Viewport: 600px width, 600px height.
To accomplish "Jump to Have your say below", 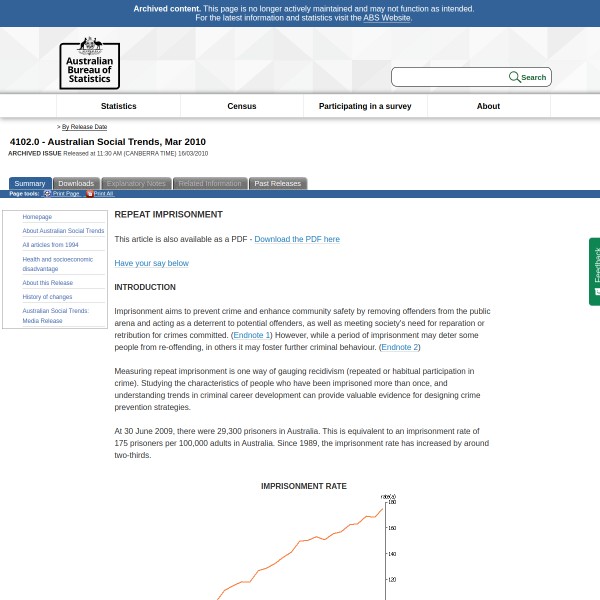I will click(151, 263).
